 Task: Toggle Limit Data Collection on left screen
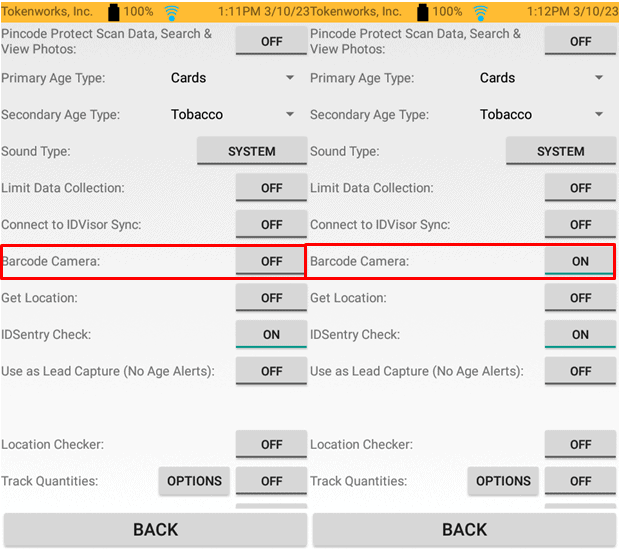(x=271, y=188)
